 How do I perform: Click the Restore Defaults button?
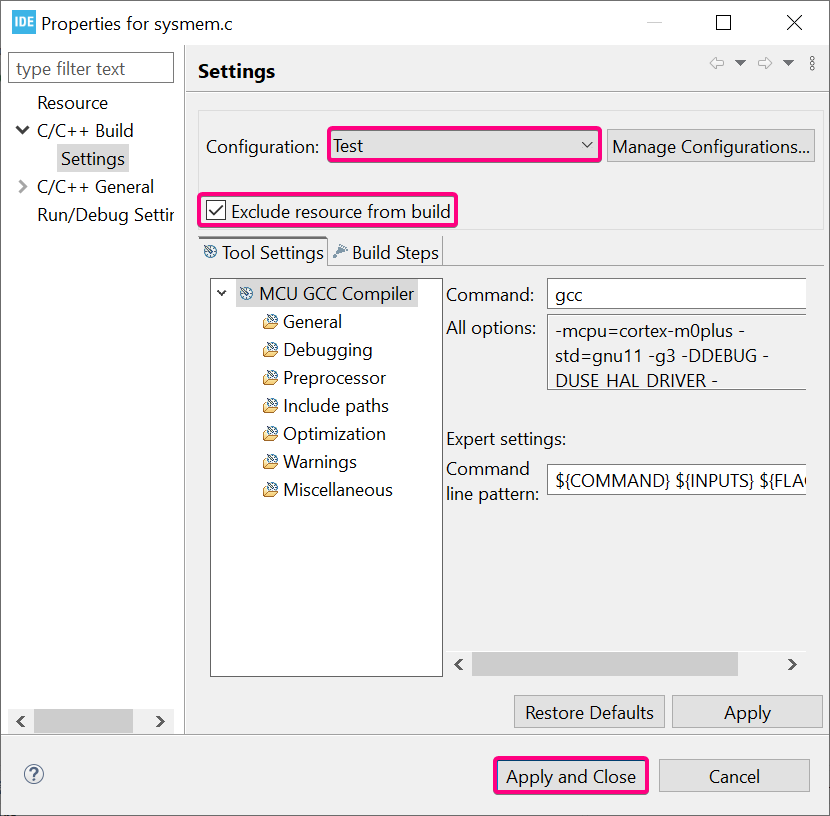click(589, 713)
